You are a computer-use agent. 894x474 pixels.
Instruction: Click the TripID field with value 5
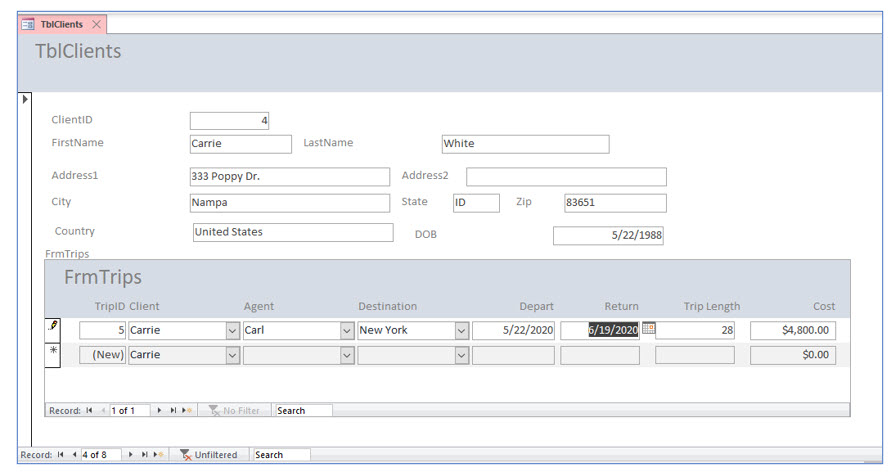point(102,330)
